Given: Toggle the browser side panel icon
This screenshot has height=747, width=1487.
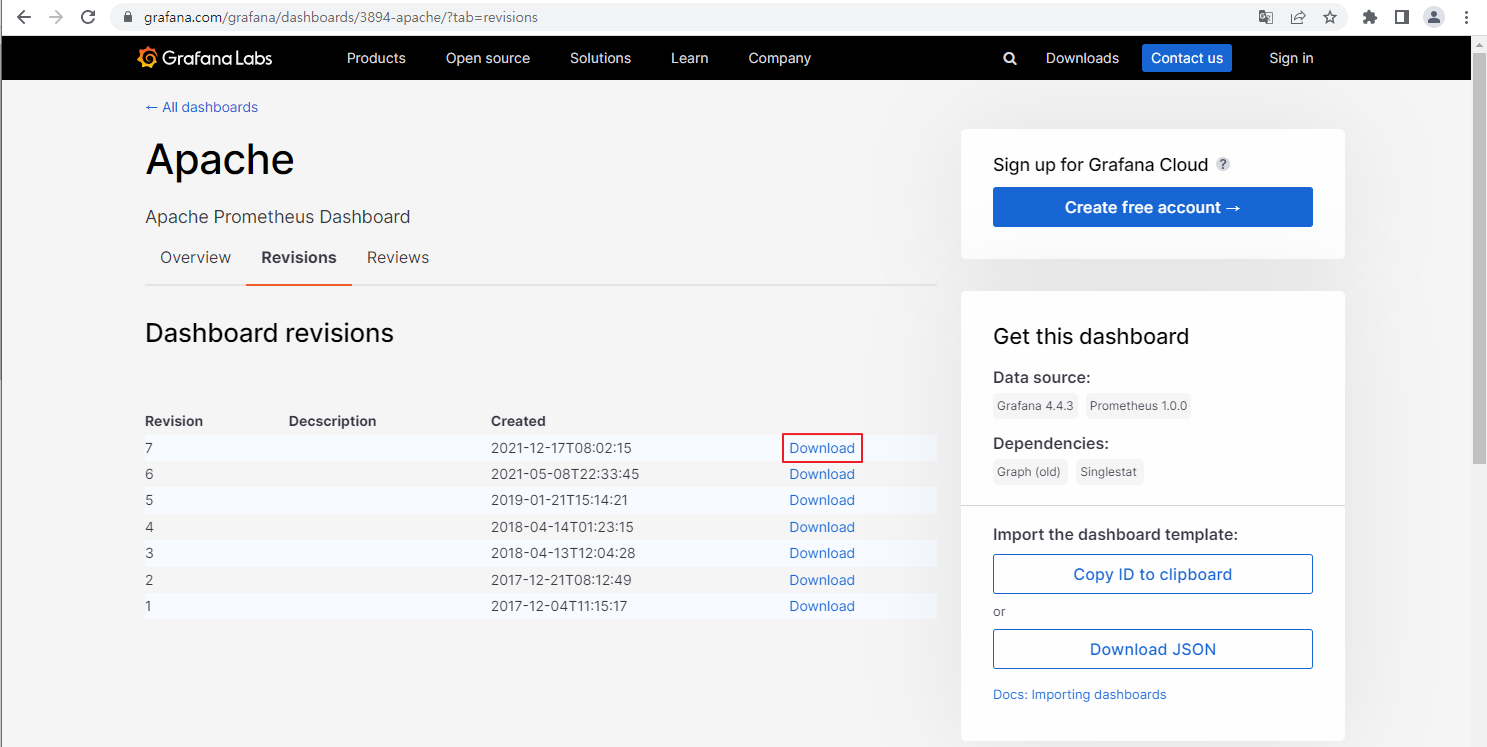Looking at the screenshot, I should click(x=1402, y=17).
